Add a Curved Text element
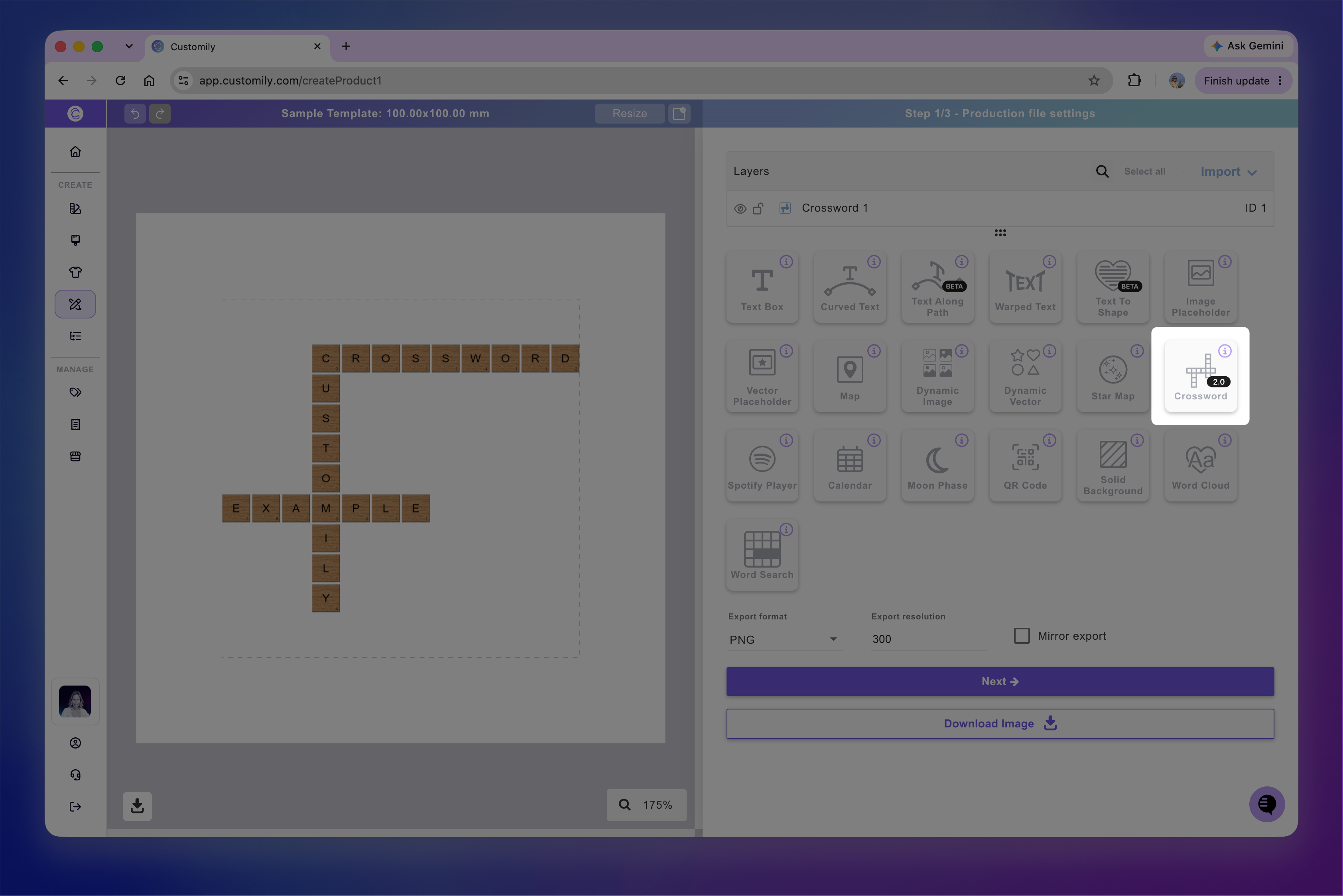1343x896 pixels. (x=850, y=287)
